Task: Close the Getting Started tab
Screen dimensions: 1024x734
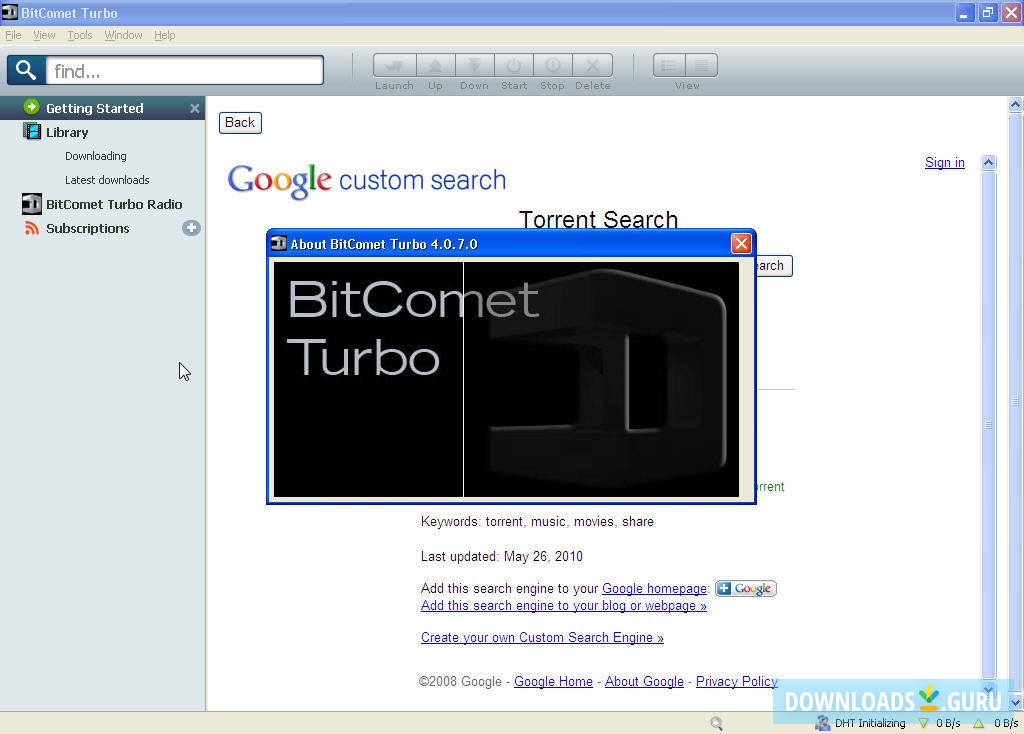Action: click(195, 108)
